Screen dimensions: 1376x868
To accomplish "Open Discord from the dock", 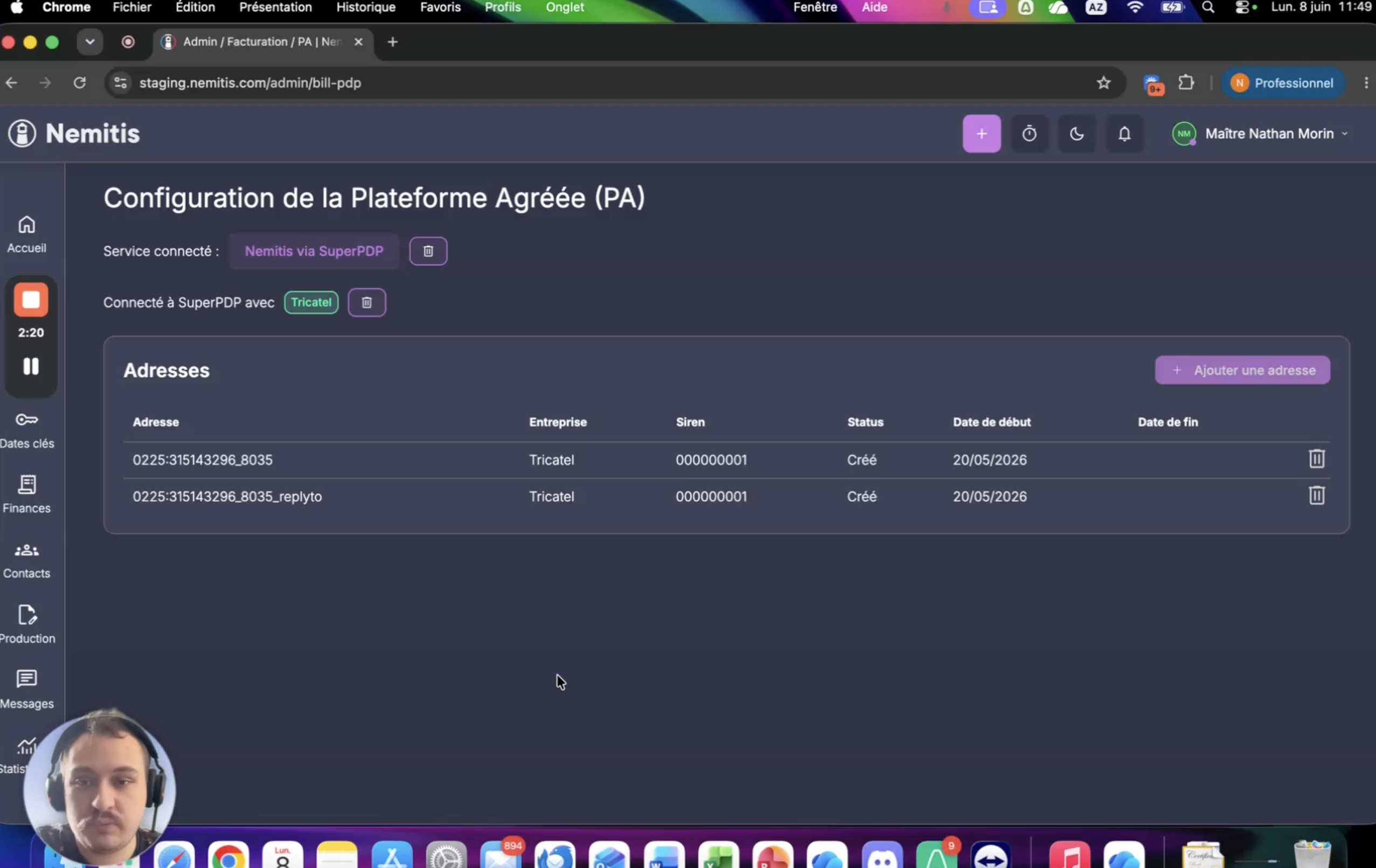I will (882, 855).
